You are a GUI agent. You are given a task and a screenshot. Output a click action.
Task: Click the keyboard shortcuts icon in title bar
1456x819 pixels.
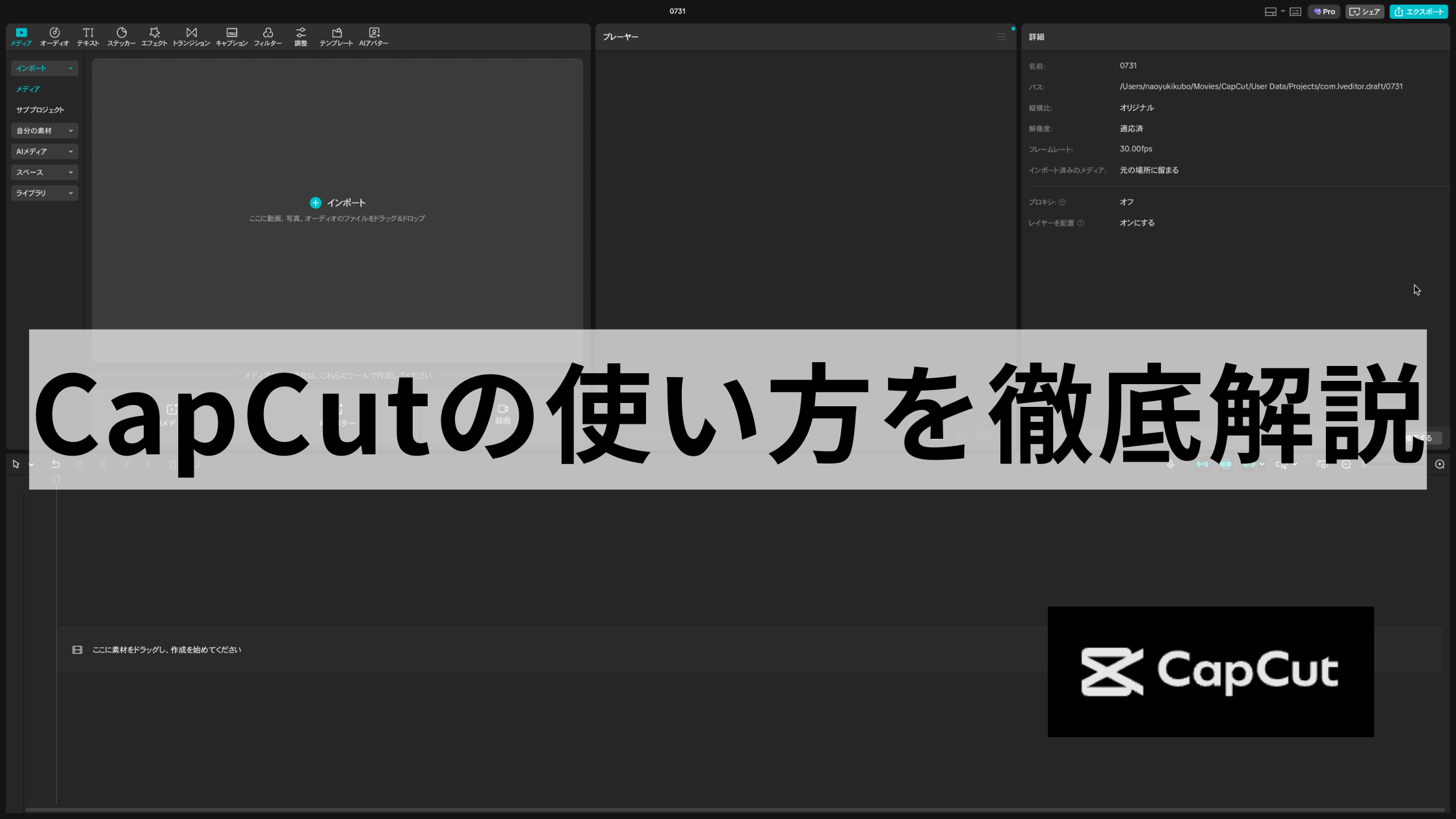pos(1295,12)
